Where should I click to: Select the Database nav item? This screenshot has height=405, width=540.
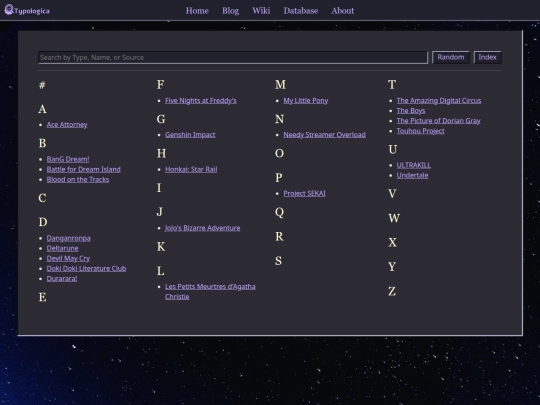(301, 11)
